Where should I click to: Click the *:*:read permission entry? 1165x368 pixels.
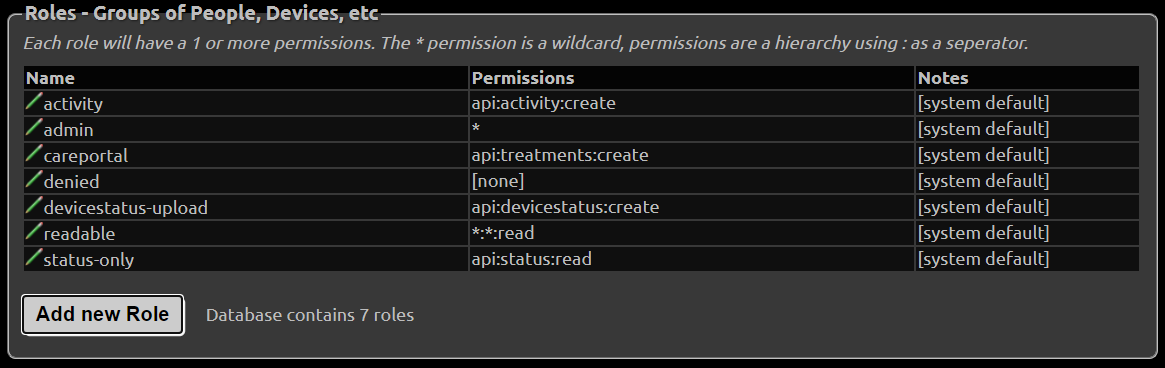(x=502, y=233)
